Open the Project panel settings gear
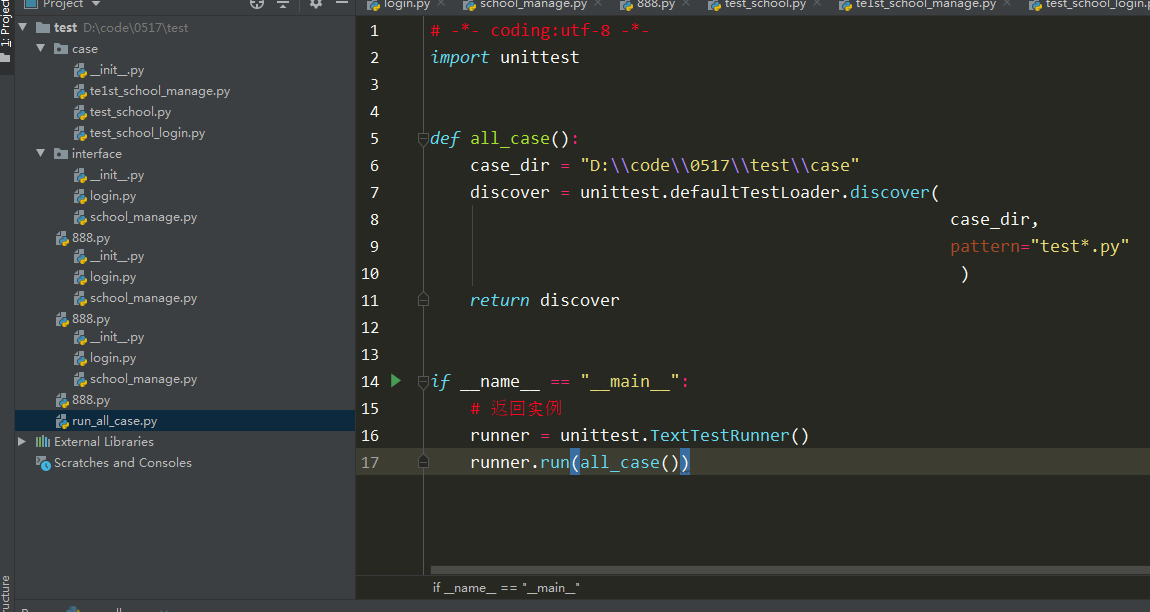Viewport: 1150px width, 612px height. pyautogui.click(x=316, y=4)
